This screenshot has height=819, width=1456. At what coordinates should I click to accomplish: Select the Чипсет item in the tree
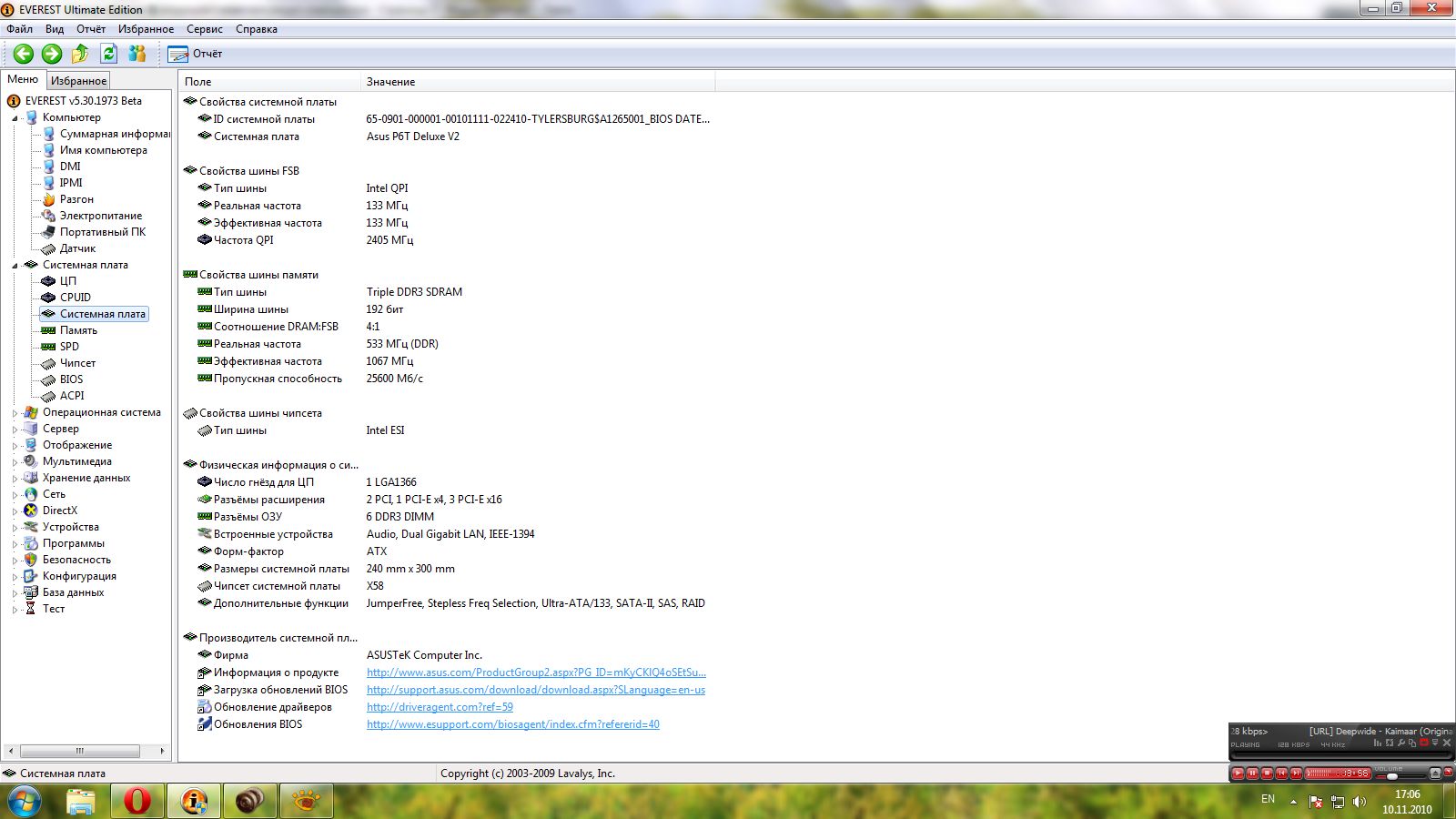click(77, 363)
